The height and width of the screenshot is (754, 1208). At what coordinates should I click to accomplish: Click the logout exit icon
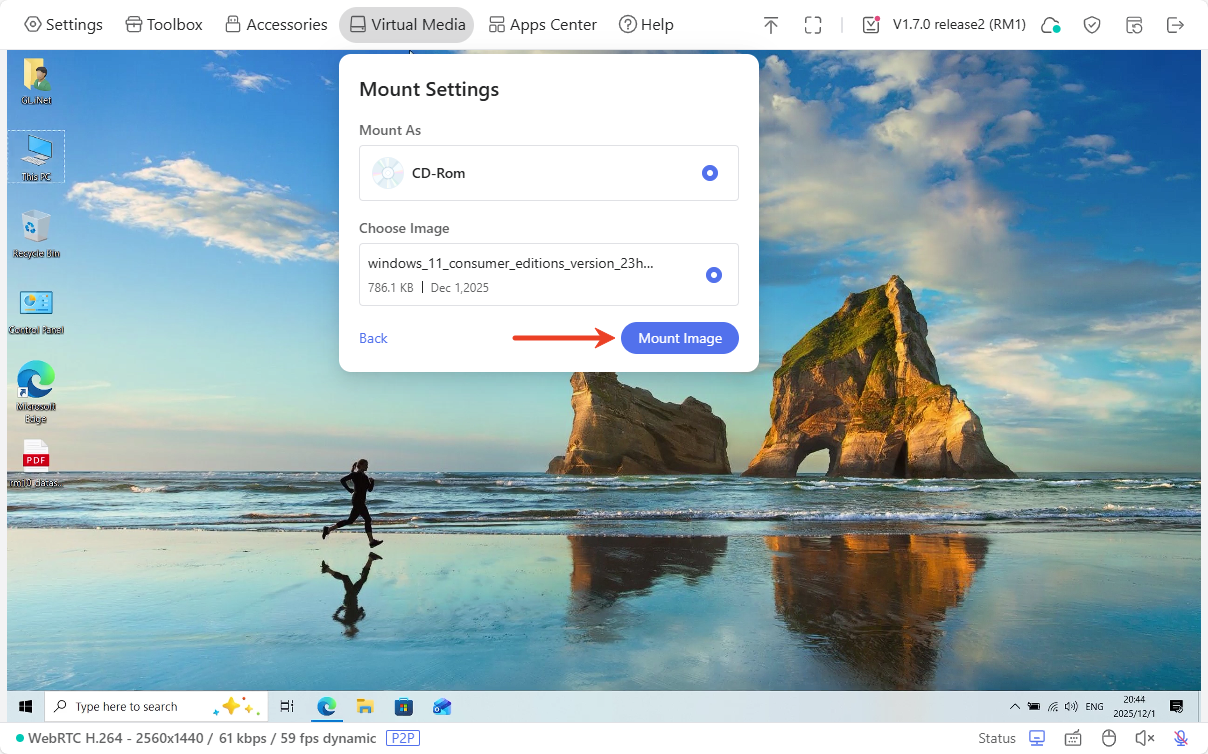1176,25
